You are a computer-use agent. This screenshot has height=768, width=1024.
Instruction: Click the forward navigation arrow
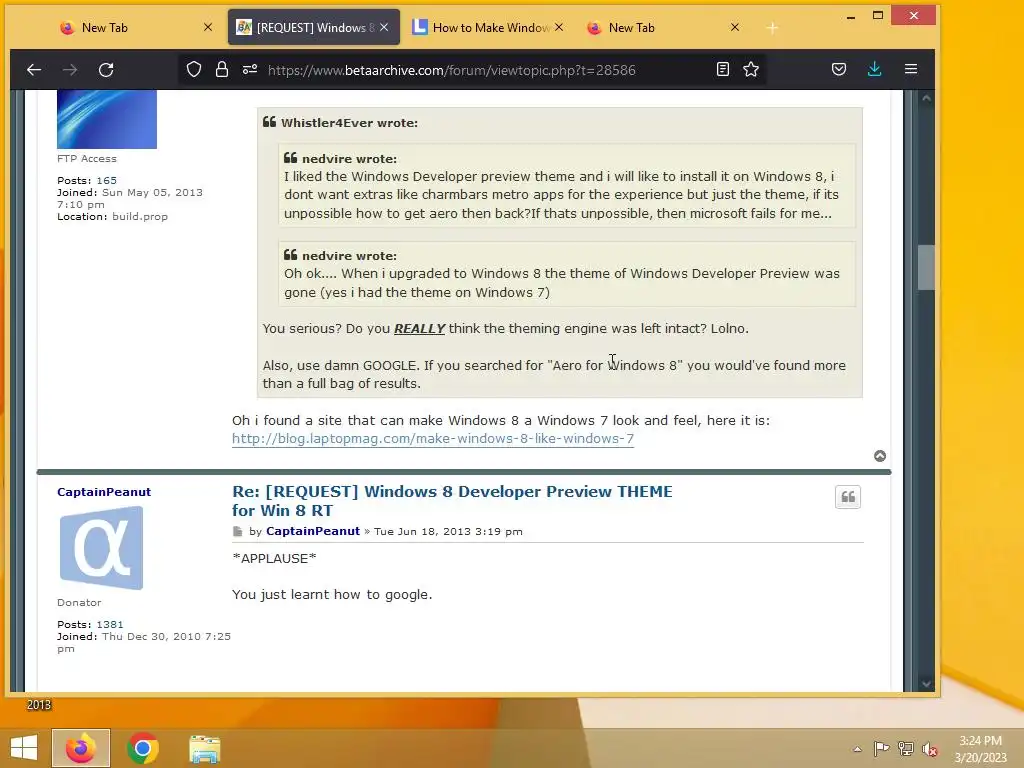pos(70,69)
